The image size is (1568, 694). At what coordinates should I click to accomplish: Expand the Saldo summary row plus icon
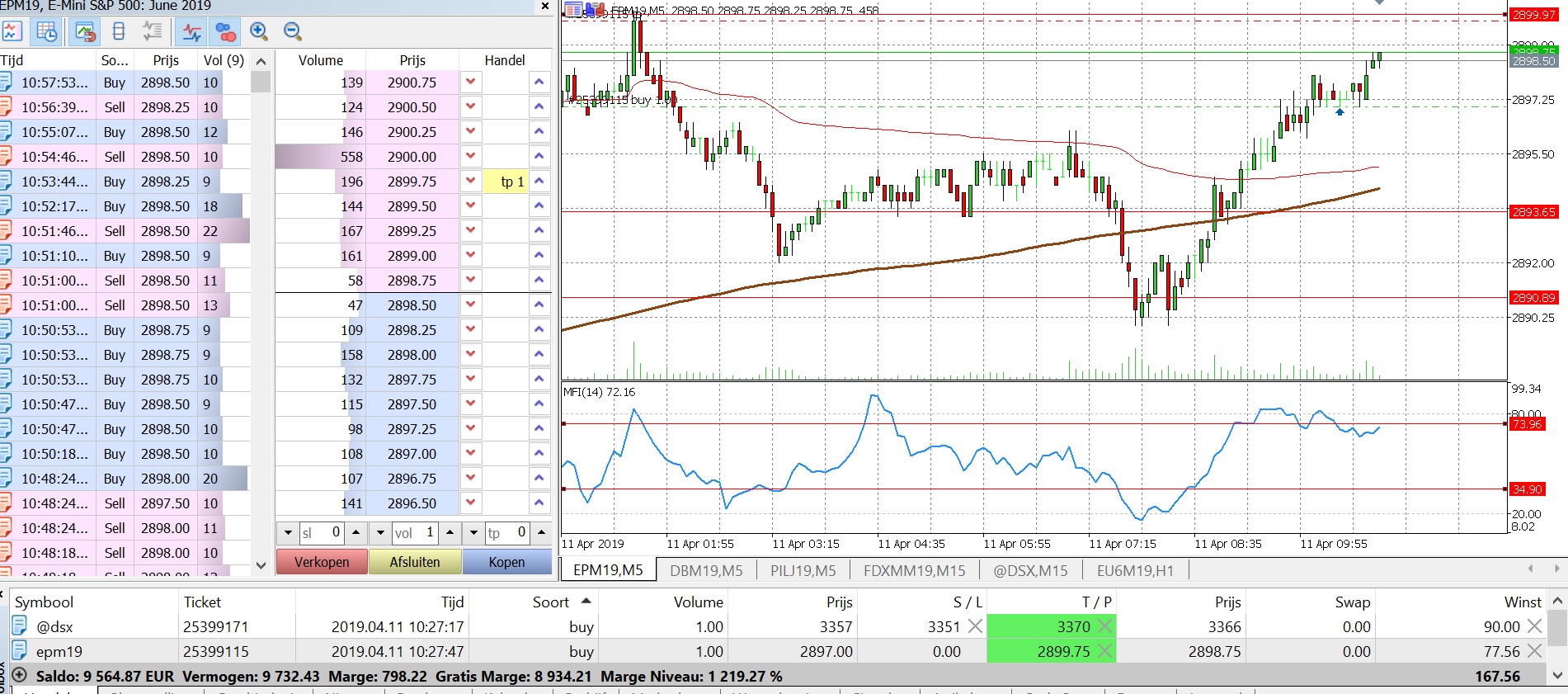coord(20,675)
